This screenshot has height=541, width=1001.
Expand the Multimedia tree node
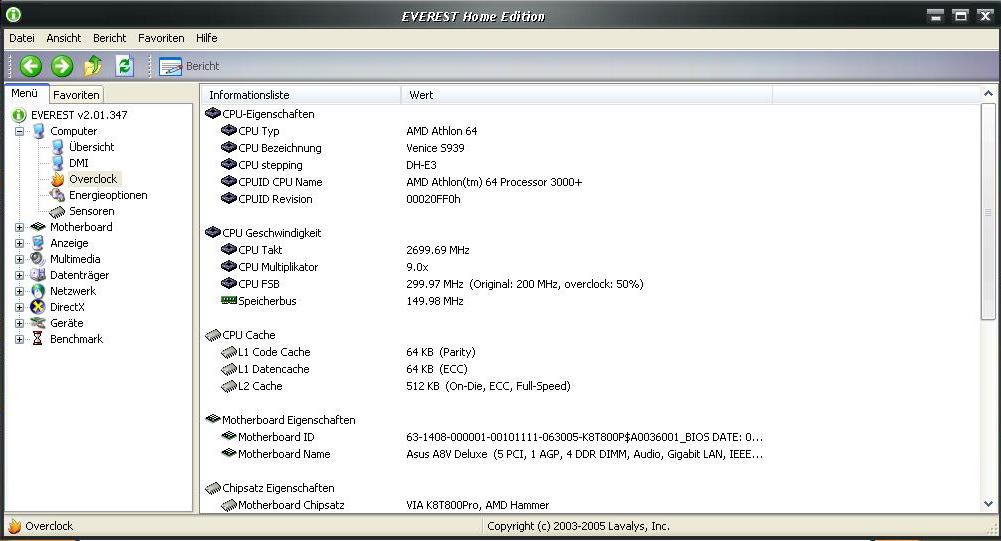20,259
